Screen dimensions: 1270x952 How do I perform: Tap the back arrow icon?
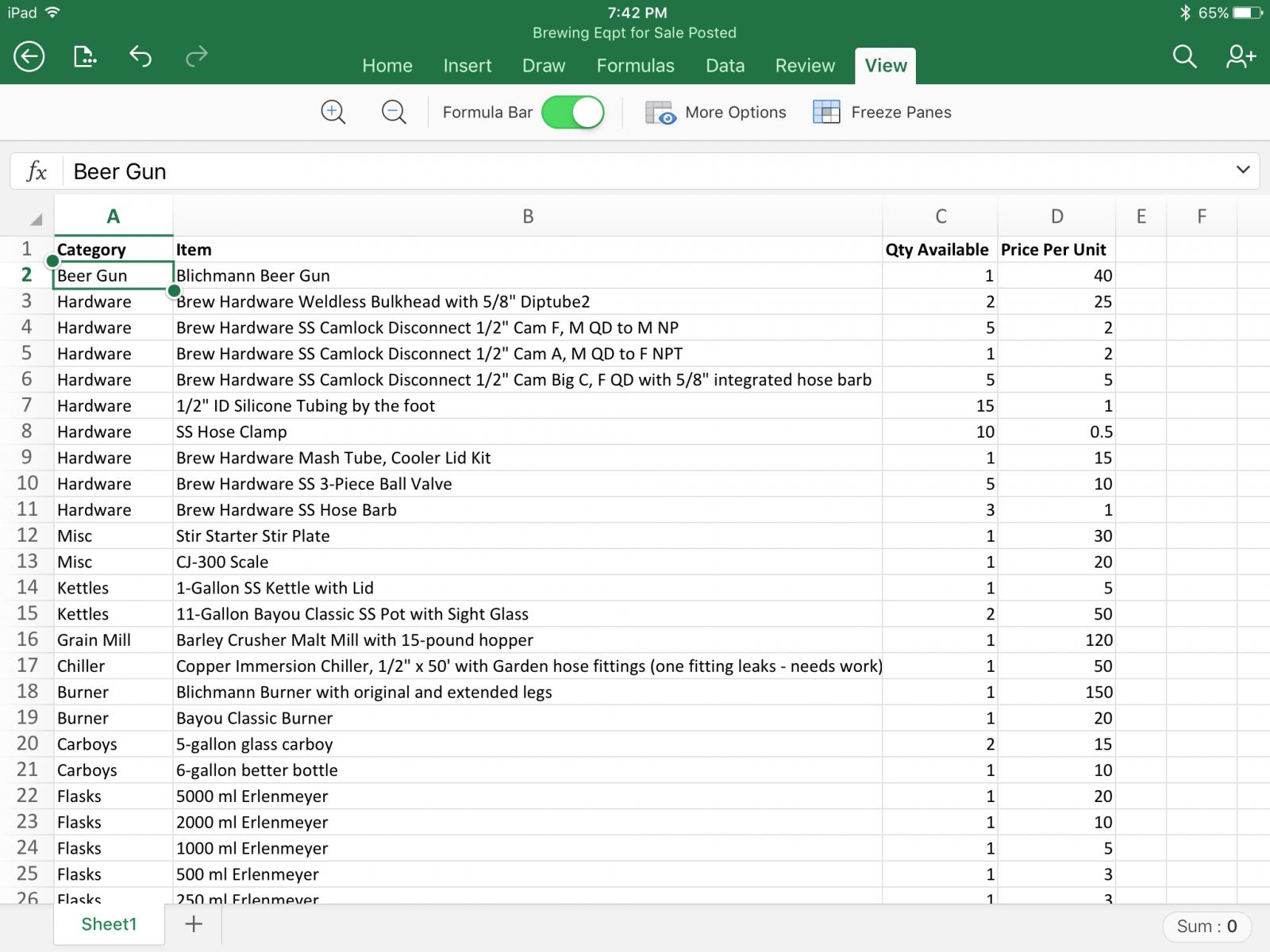pyautogui.click(x=29, y=56)
